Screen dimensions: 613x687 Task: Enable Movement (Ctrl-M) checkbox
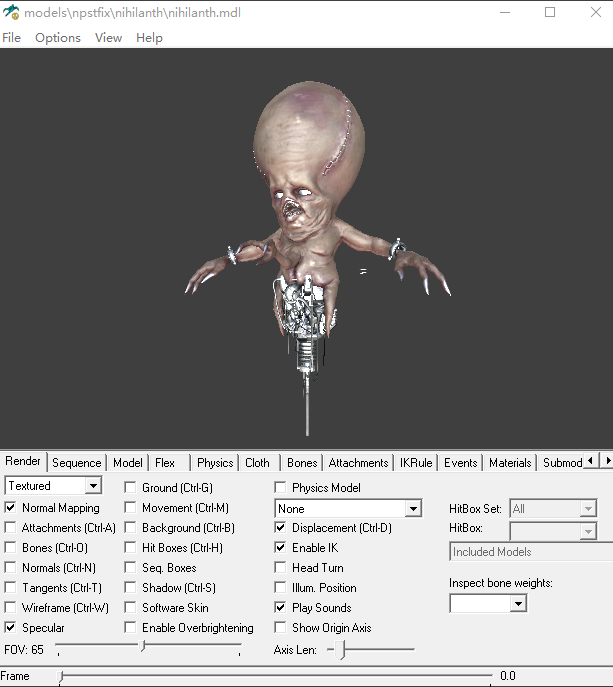(130, 507)
